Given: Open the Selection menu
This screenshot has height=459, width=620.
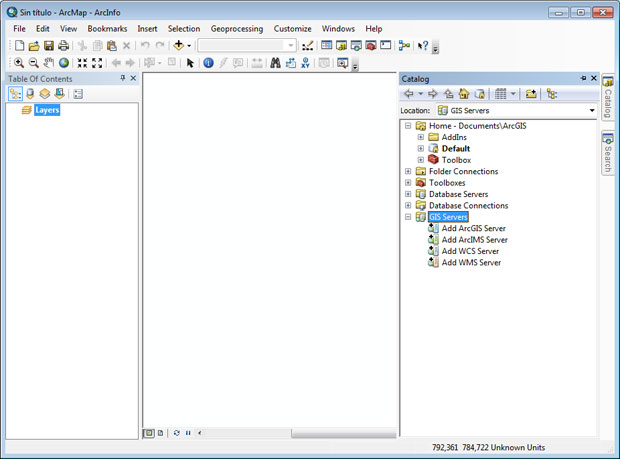Looking at the screenshot, I should [184, 28].
